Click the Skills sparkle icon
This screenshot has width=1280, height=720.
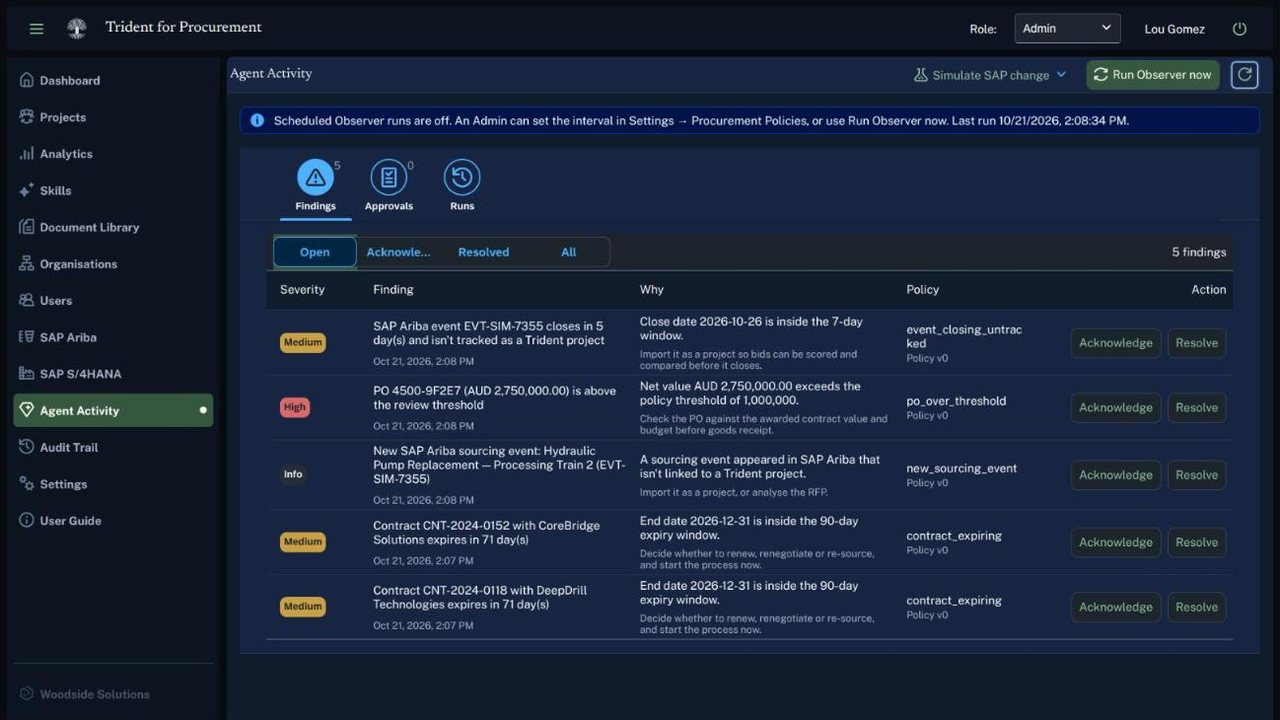pos(27,190)
